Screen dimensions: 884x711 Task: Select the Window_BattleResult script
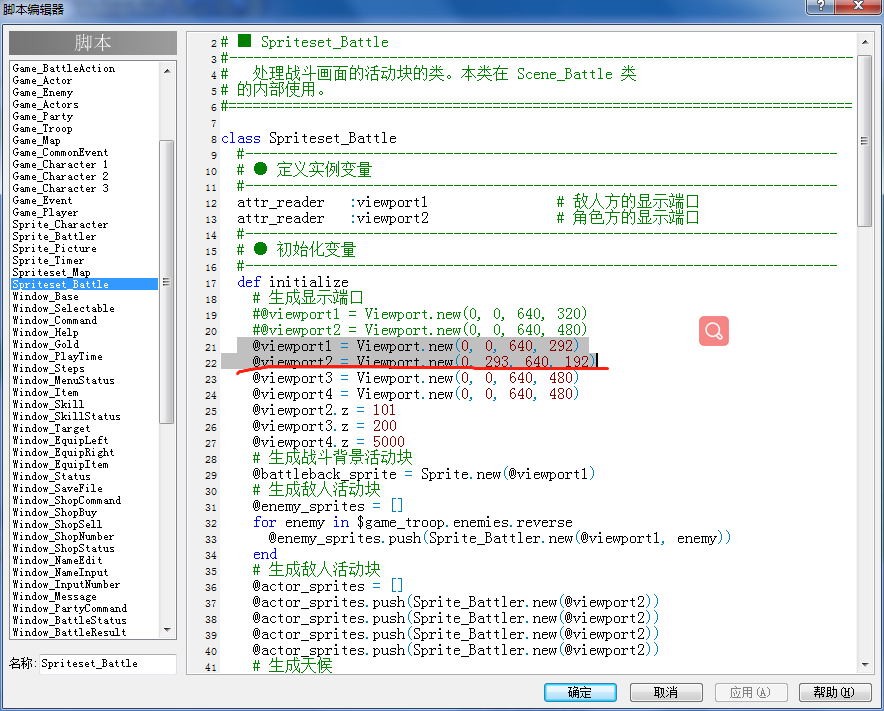pyautogui.click(x=70, y=633)
